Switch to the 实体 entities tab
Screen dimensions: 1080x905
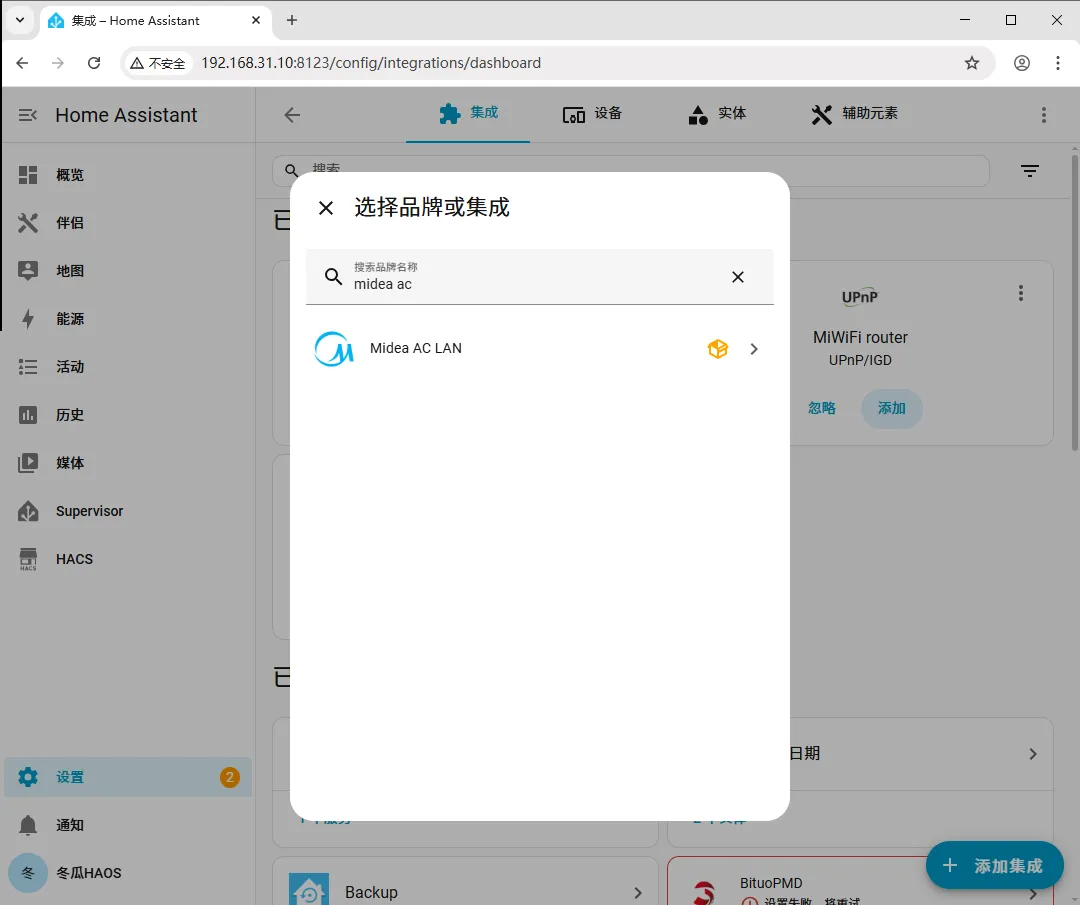click(x=717, y=114)
